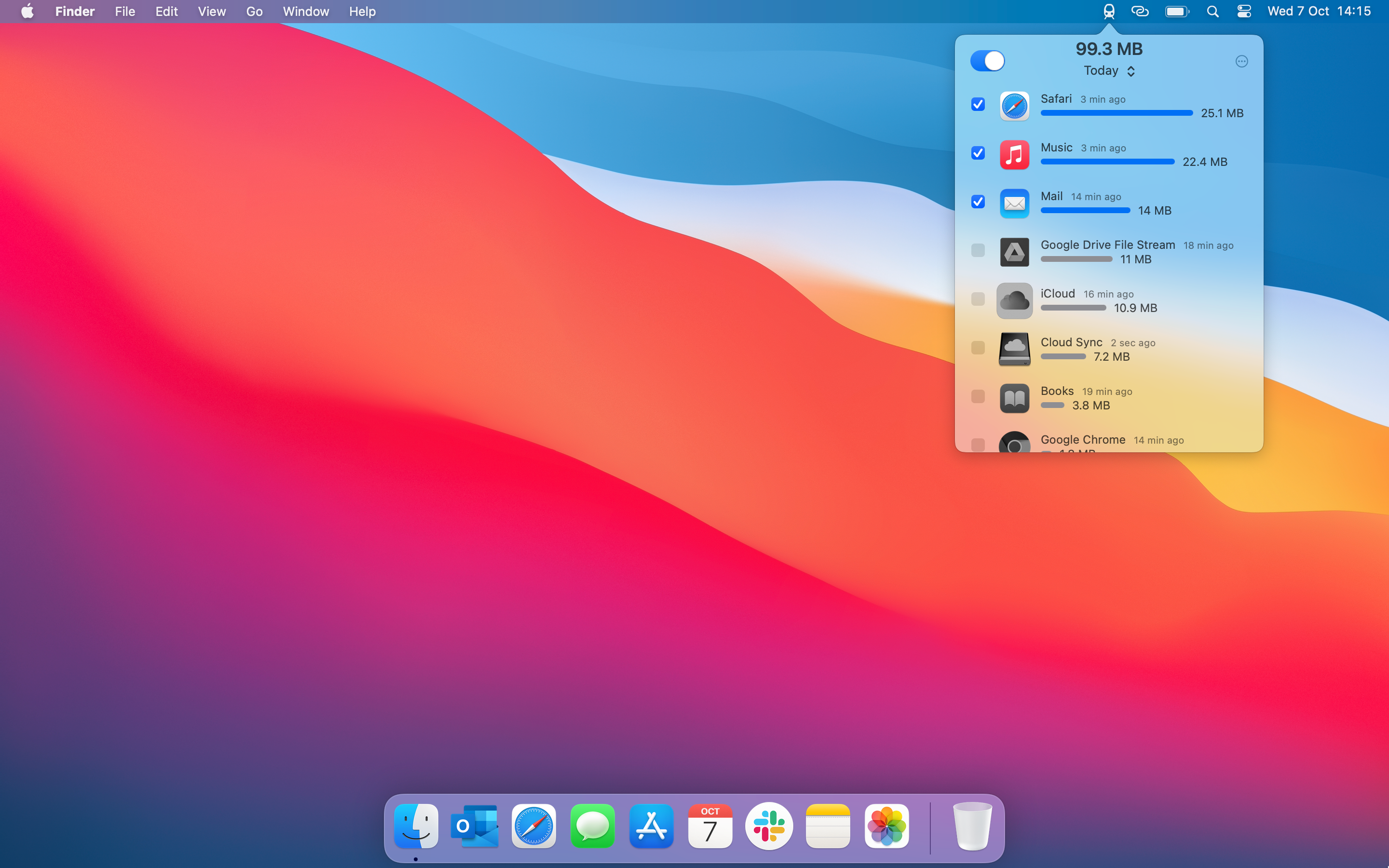This screenshot has height=868, width=1389.
Task: Click the iCloud icon in data monitor
Action: pyautogui.click(x=1014, y=300)
